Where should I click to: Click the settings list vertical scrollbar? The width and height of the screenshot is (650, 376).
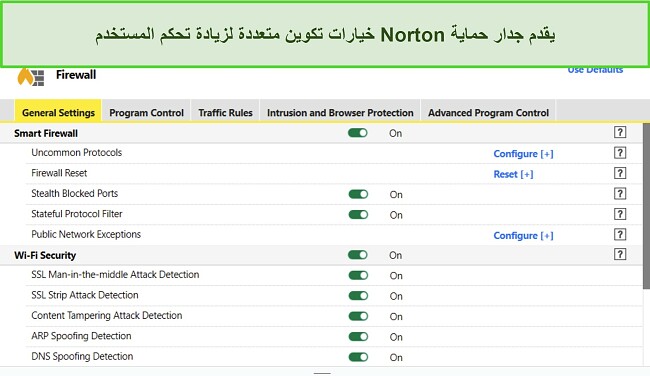click(x=646, y=206)
